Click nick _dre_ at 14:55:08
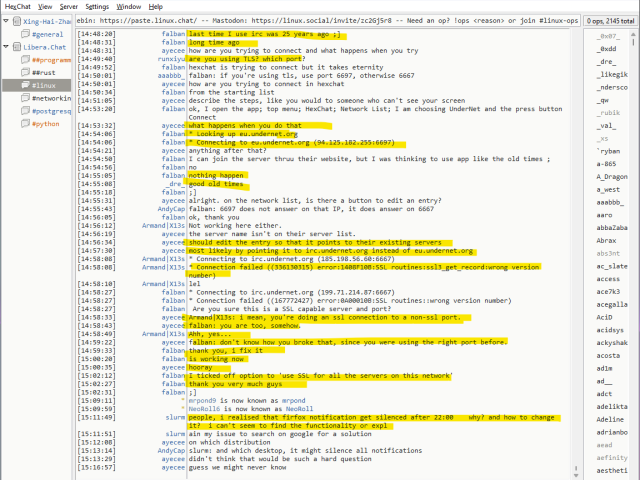640x480 pixels. 175,184
